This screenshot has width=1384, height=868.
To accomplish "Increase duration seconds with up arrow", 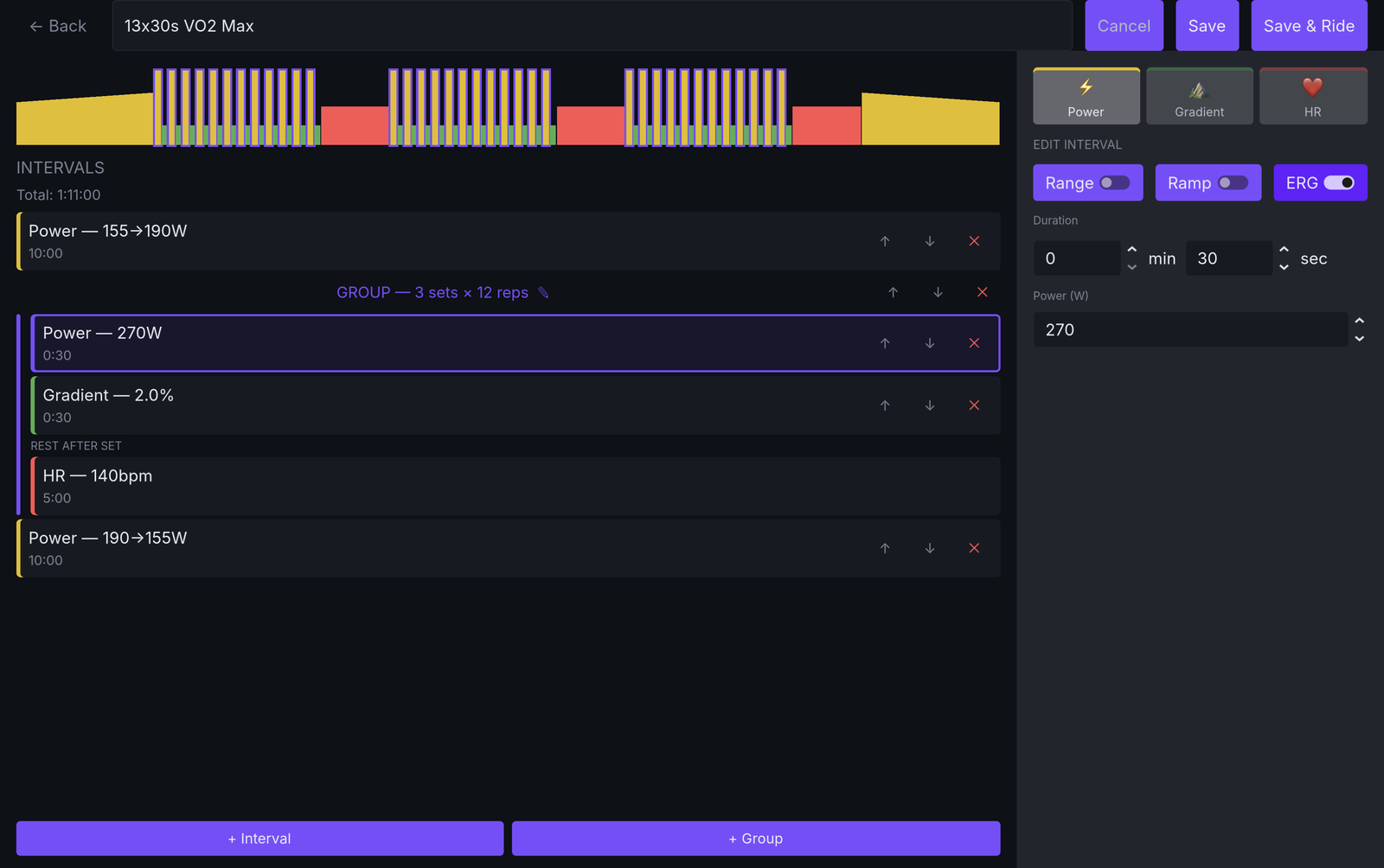I will (1284, 250).
